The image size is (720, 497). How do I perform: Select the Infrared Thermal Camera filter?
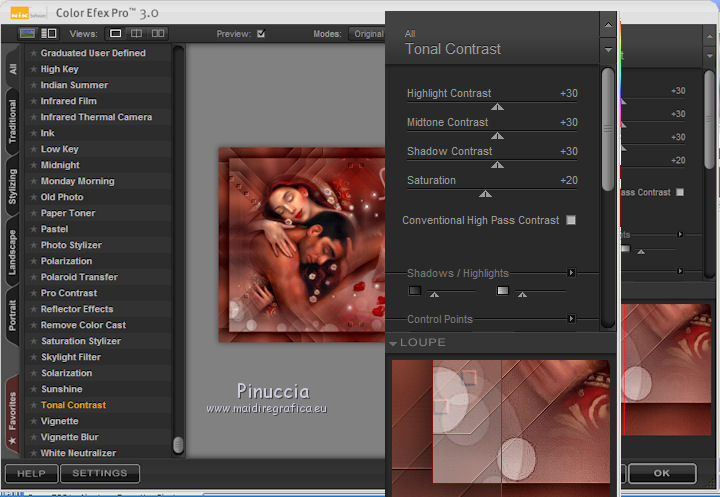96,117
